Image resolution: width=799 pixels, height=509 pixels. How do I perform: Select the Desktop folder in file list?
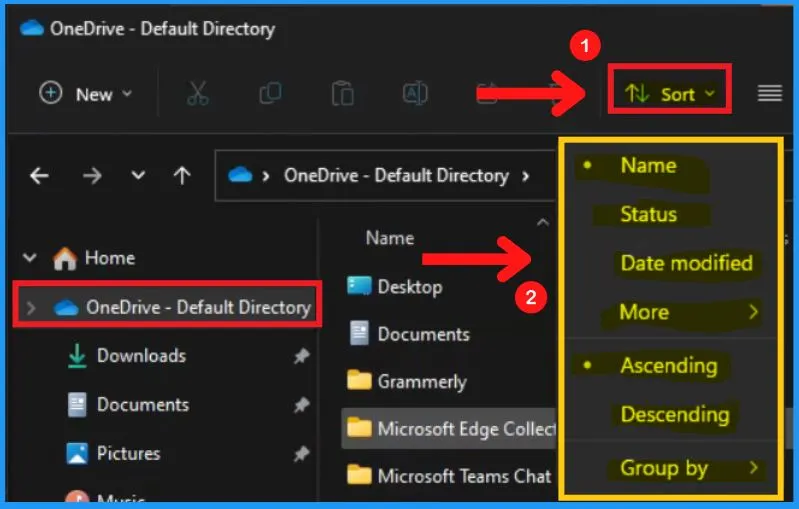pos(410,287)
